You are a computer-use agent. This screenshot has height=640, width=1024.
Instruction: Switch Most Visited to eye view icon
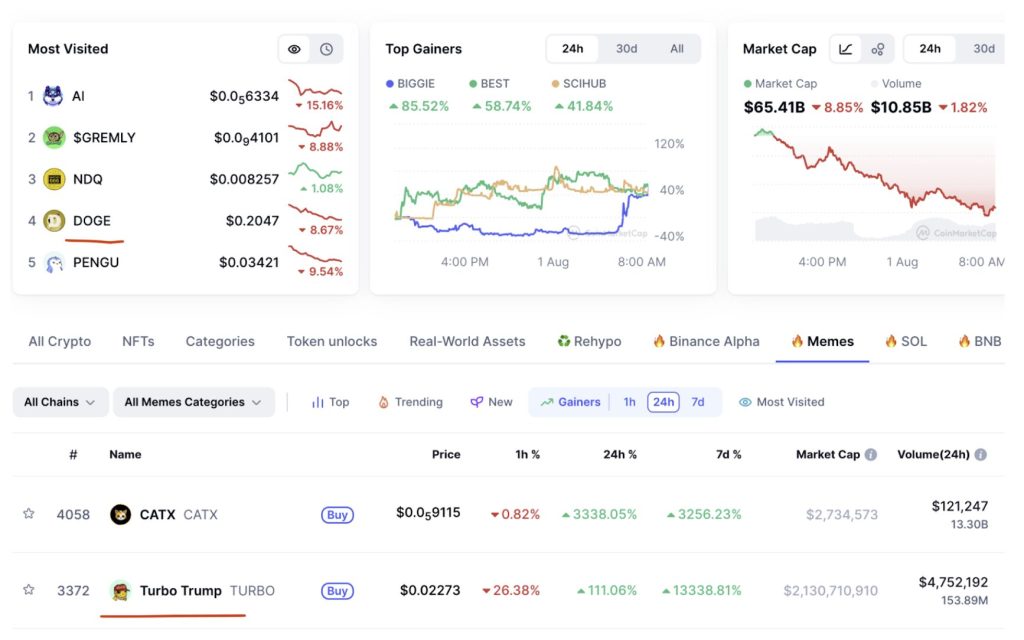[x=295, y=49]
